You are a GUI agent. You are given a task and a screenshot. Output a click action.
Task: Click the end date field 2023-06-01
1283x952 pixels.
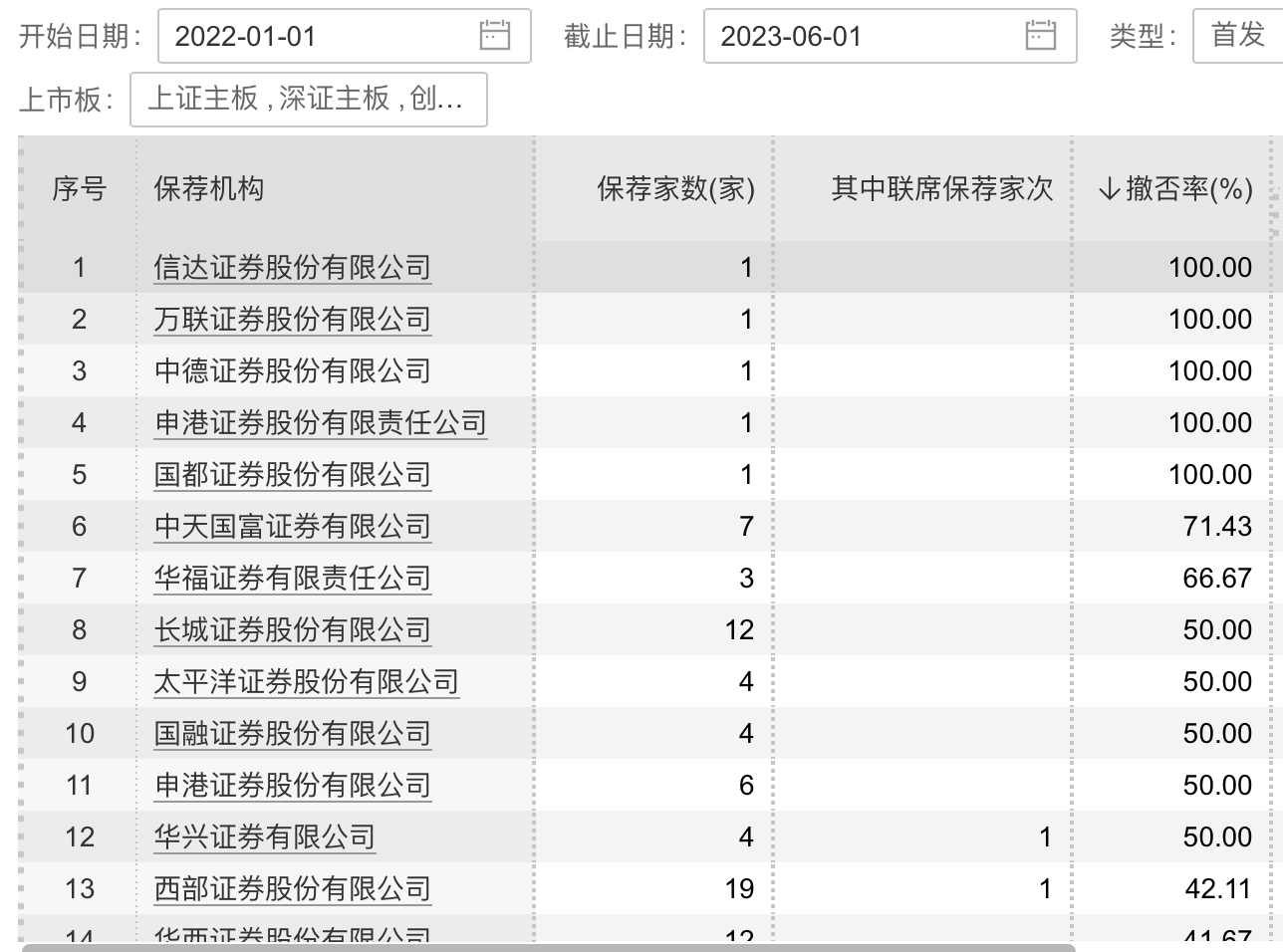891,36
